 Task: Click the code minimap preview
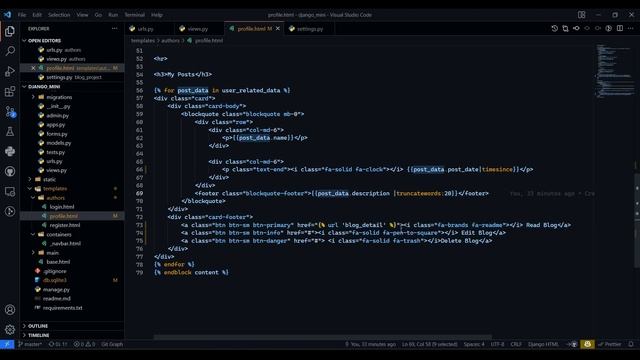(615, 71)
